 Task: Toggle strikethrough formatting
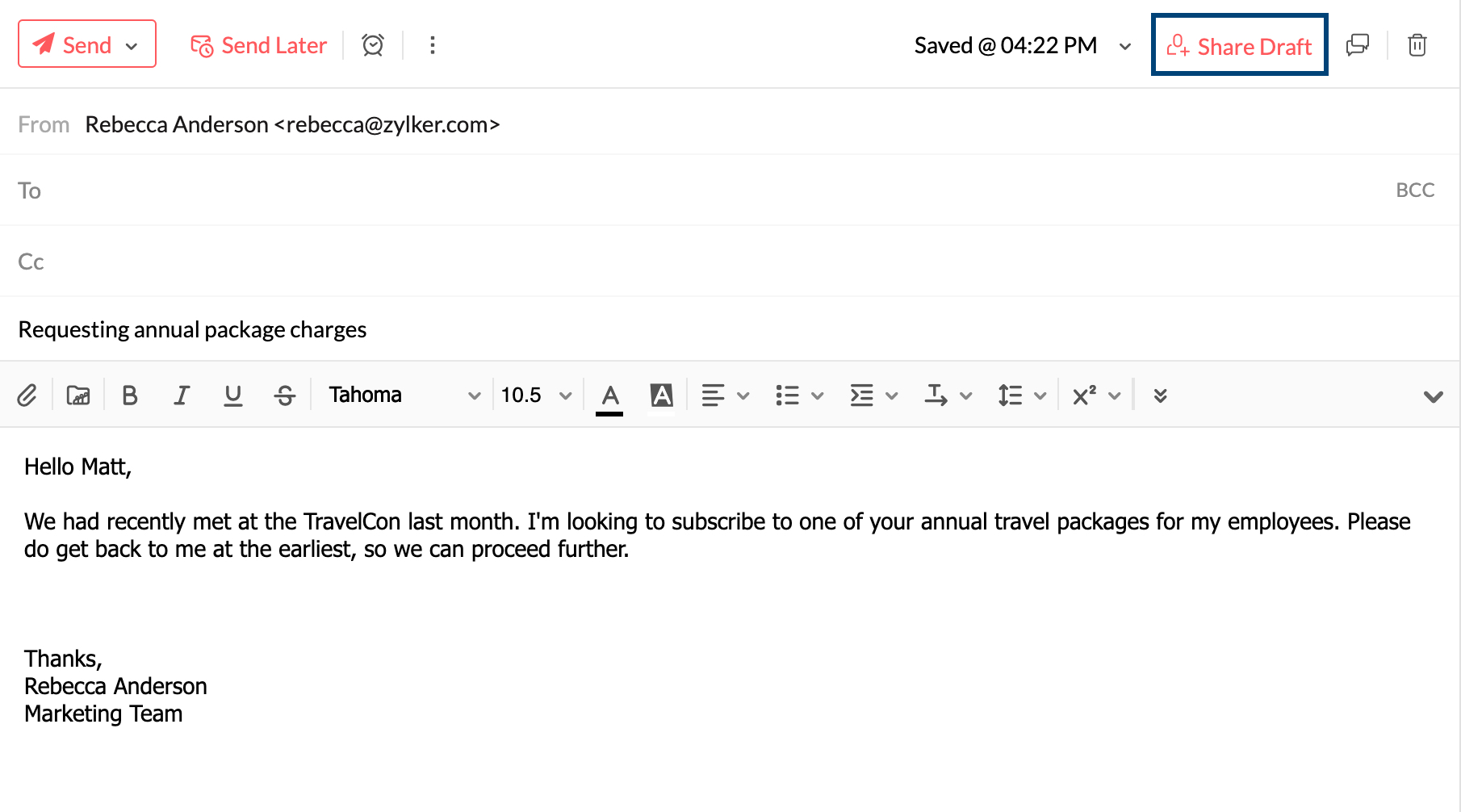(x=285, y=395)
